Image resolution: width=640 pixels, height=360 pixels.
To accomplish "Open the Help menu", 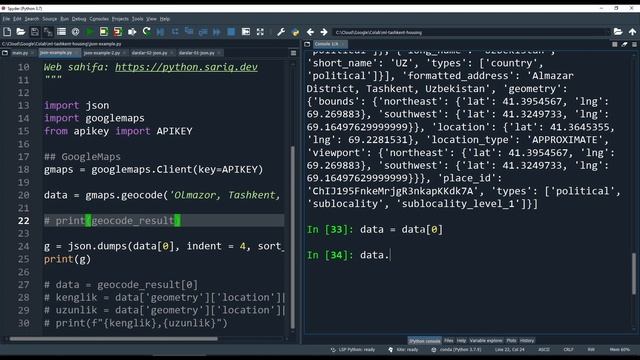I will [x=165, y=19].
